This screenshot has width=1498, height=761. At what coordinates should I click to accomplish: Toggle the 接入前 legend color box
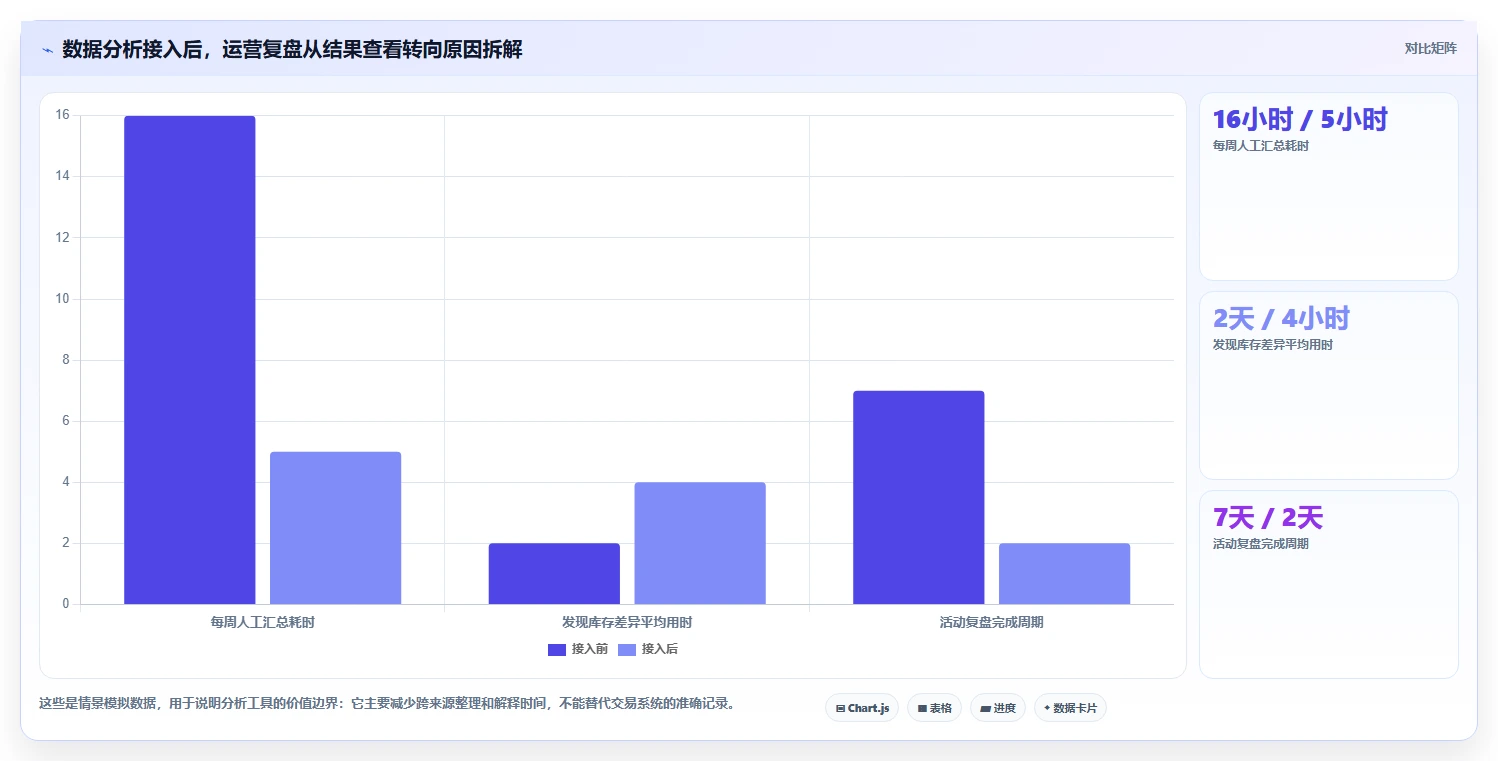[x=557, y=650]
